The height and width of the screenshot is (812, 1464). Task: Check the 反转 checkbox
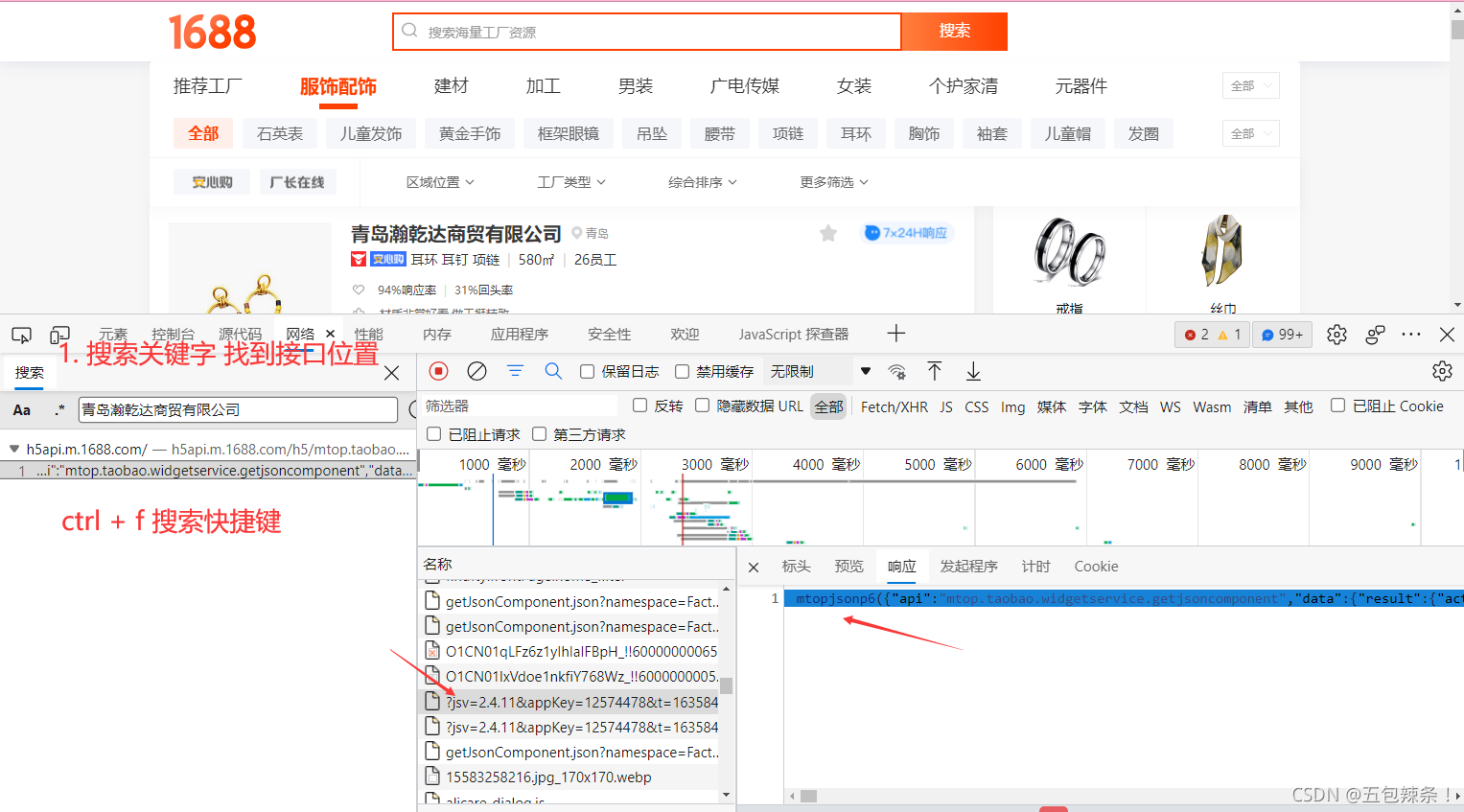point(640,406)
